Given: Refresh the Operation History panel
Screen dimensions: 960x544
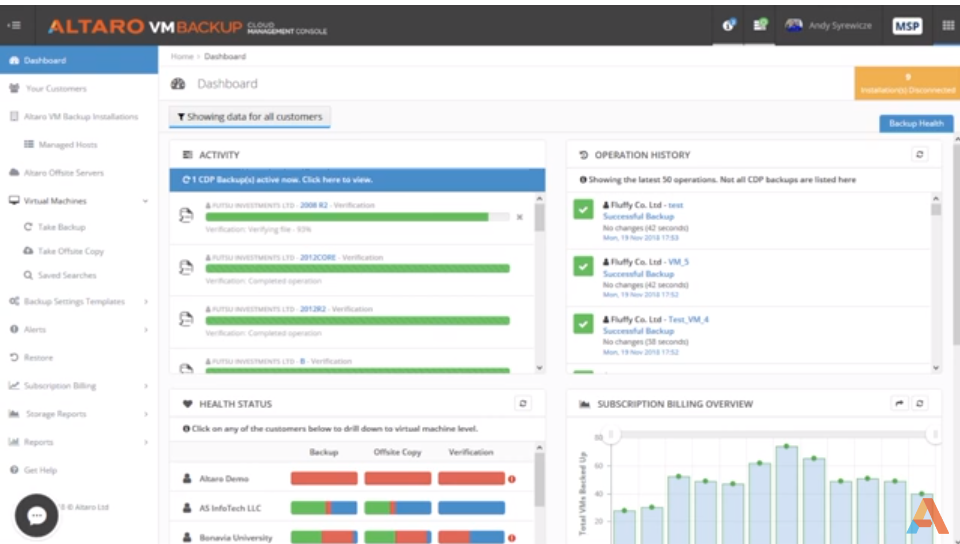Looking at the screenshot, I should [x=921, y=155].
